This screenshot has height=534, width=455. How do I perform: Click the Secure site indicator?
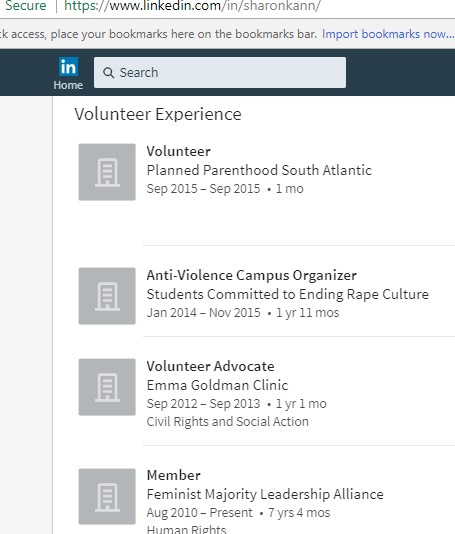click(26, 6)
